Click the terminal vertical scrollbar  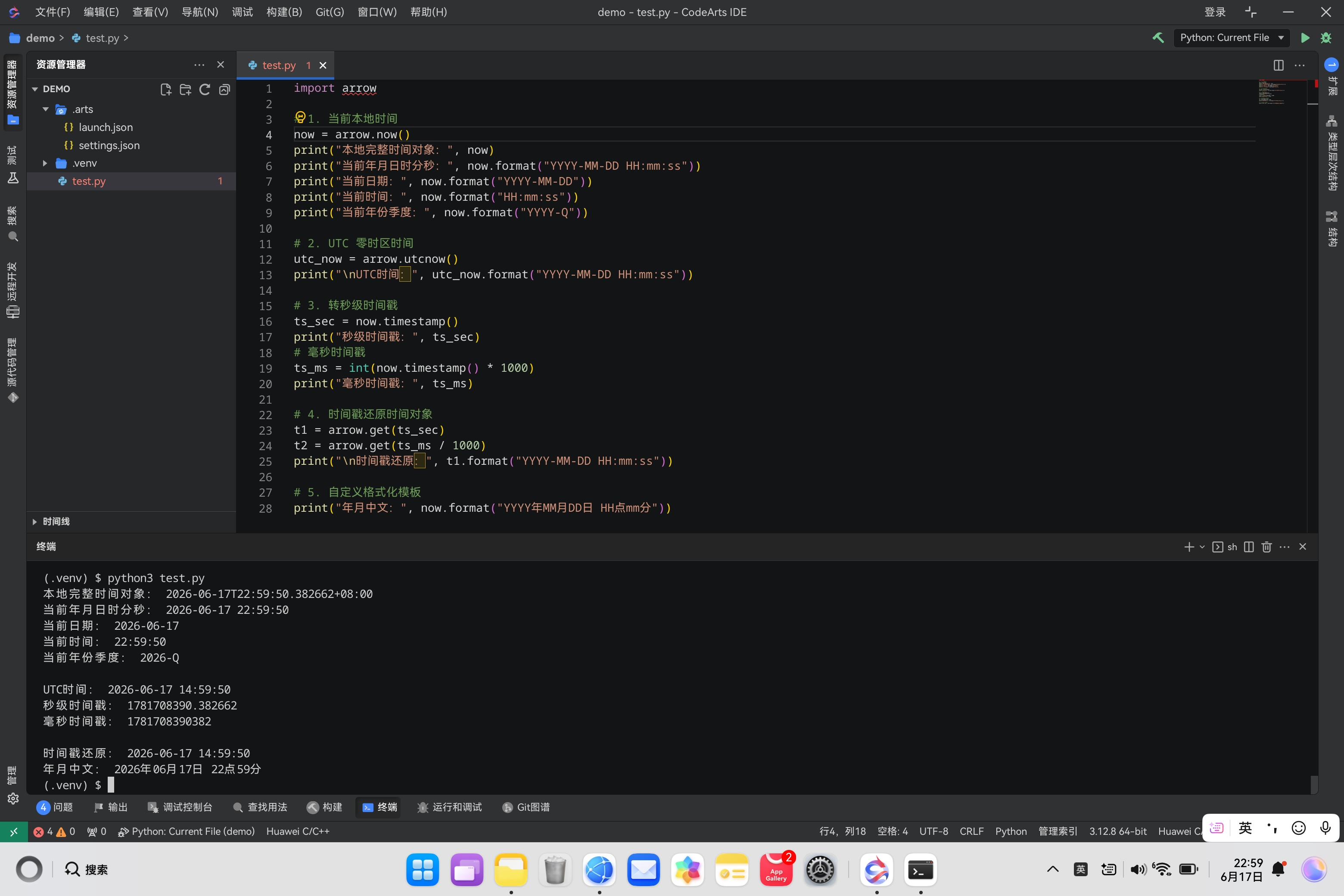pos(1314,784)
